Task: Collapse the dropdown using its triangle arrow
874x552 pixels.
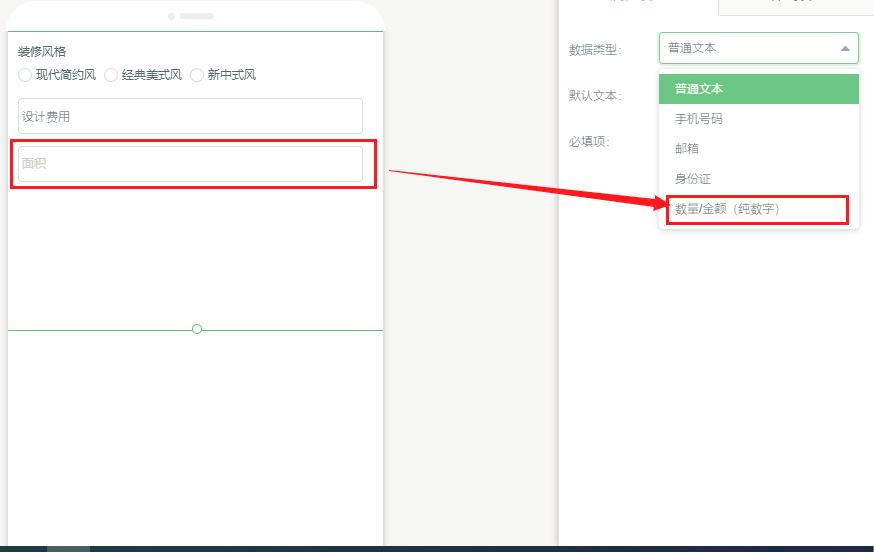Action: pyautogui.click(x=845, y=48)
